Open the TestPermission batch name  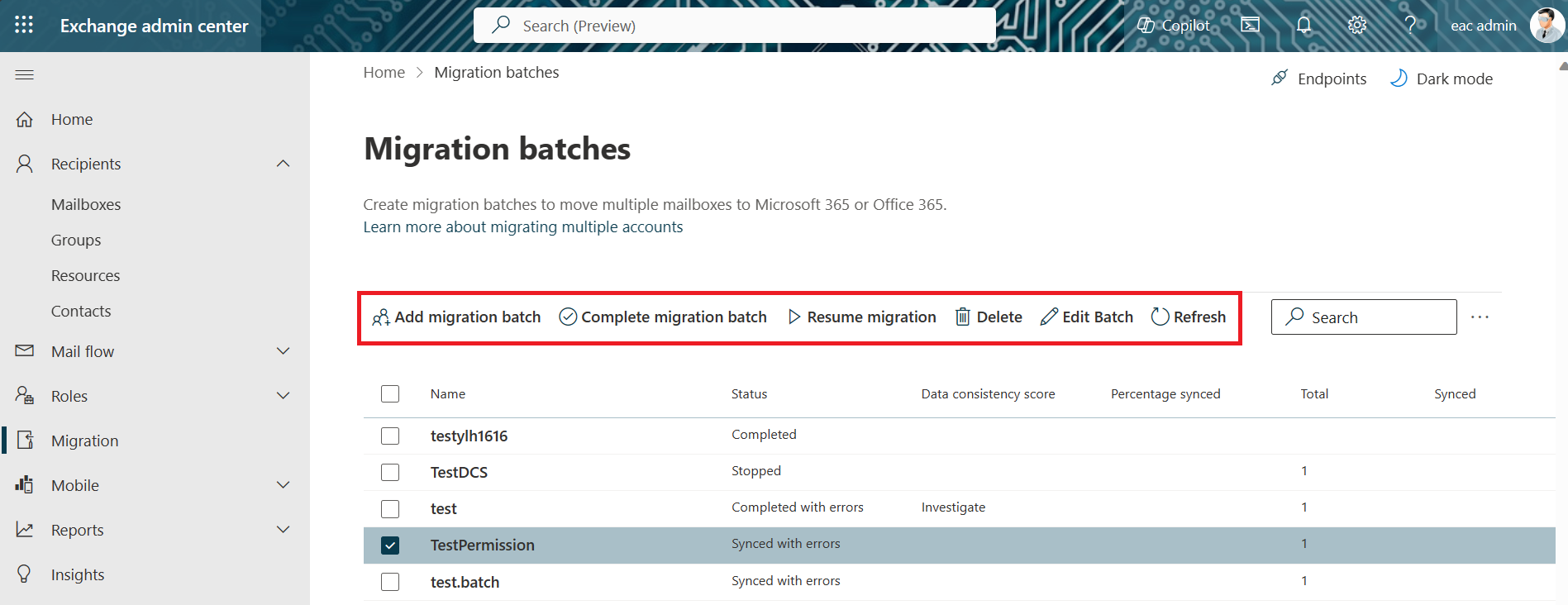(x=482, y=545)
